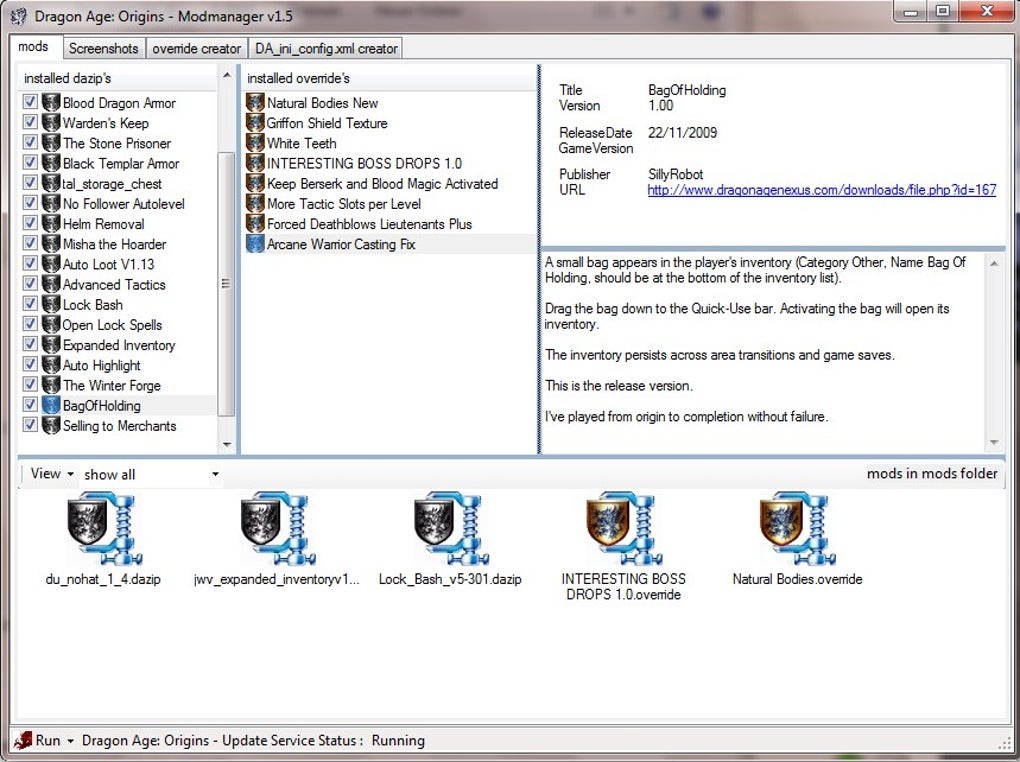
Task: Uncheck the Blood Dragon Armor checkbox
Action: coord(30,102)
